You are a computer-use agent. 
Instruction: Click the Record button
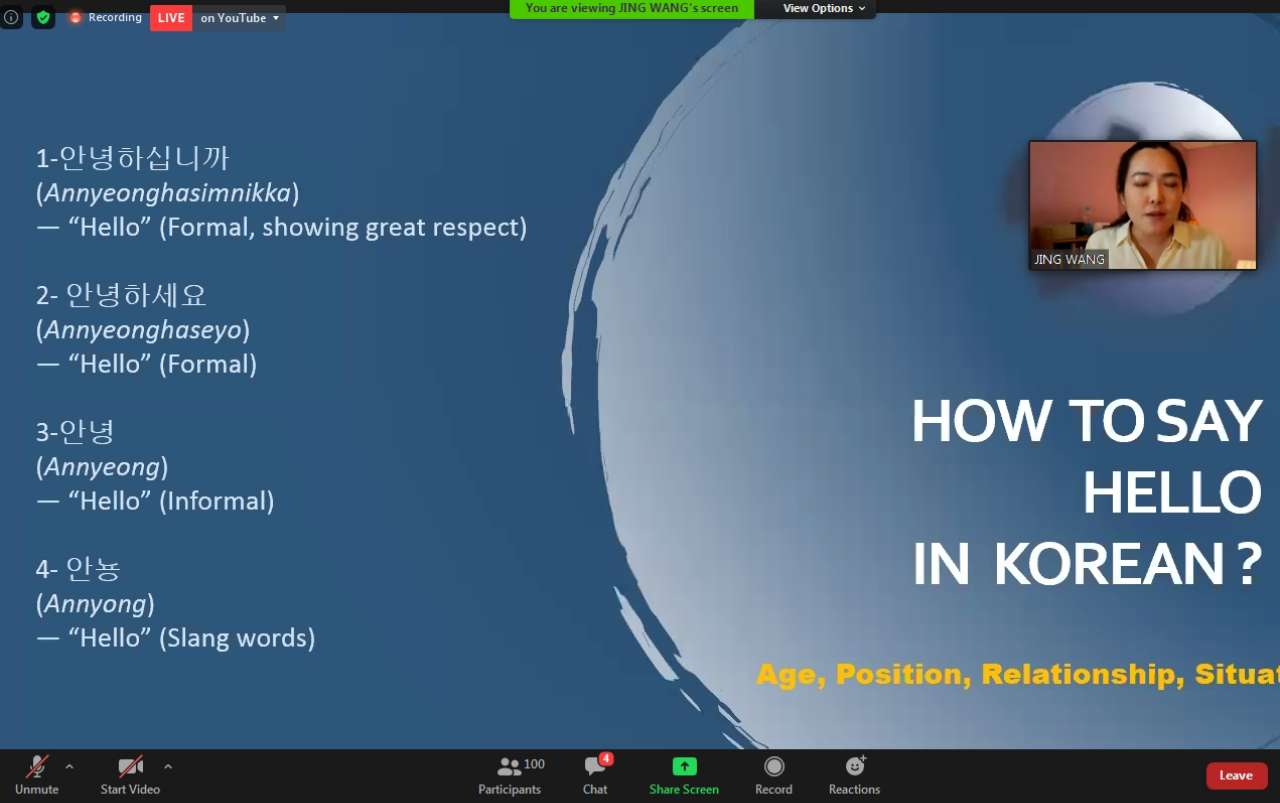[774, 775]
